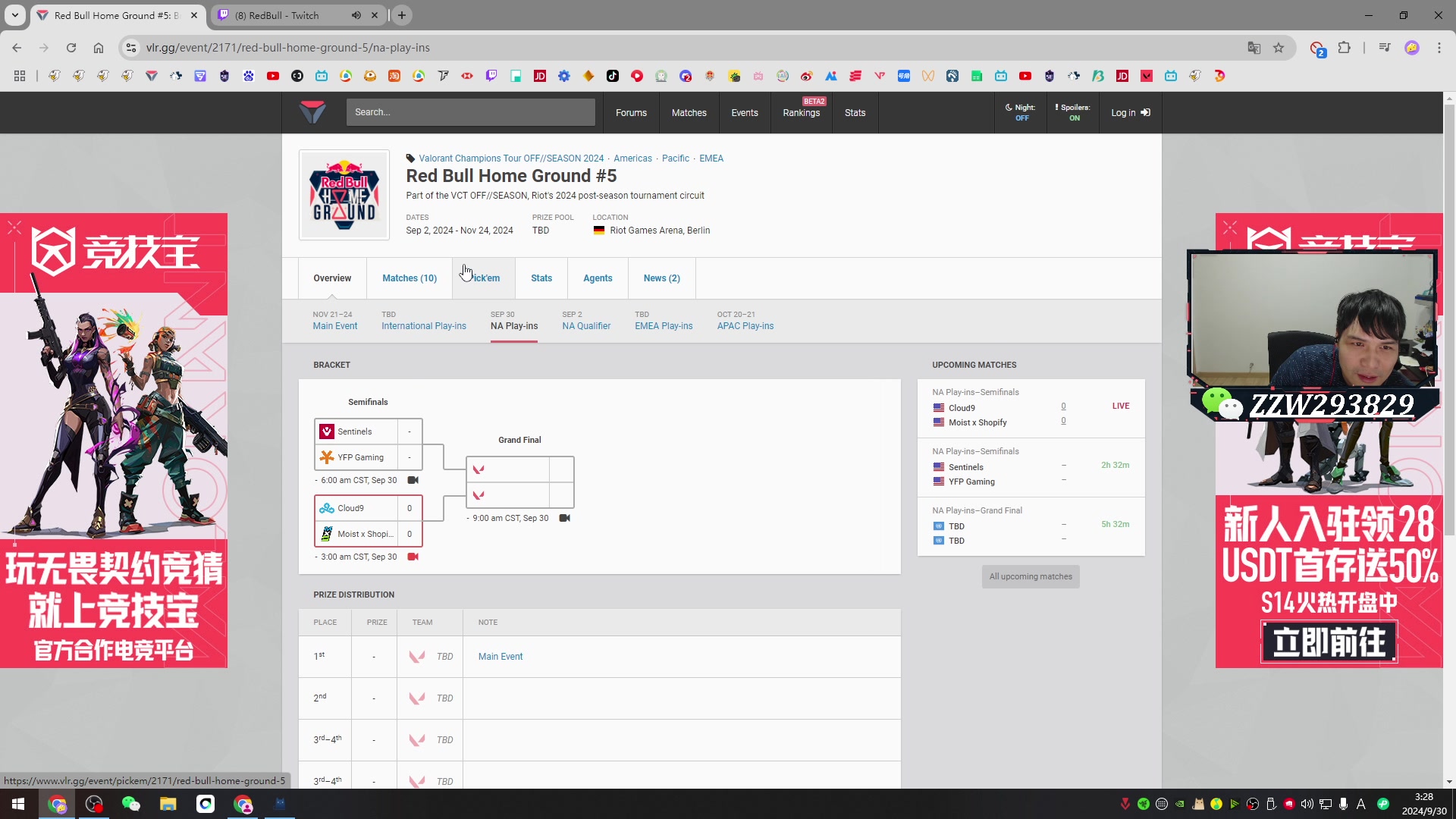This screenshot has height=819, width=1456.
Task: Click the camera icon for 6:00 am match
Action: 413,480
